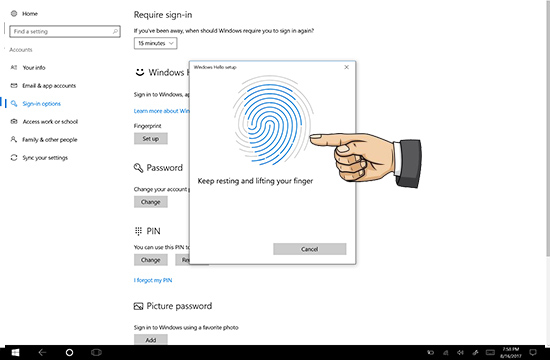Focus the Find a setting search box
The width and height of the screenshot is (550, 360).
[65, 32]
